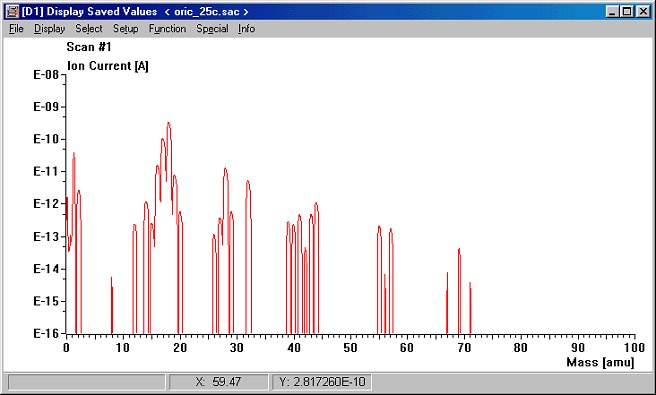Close the oric_25c.sac window

tap(643, 11)
